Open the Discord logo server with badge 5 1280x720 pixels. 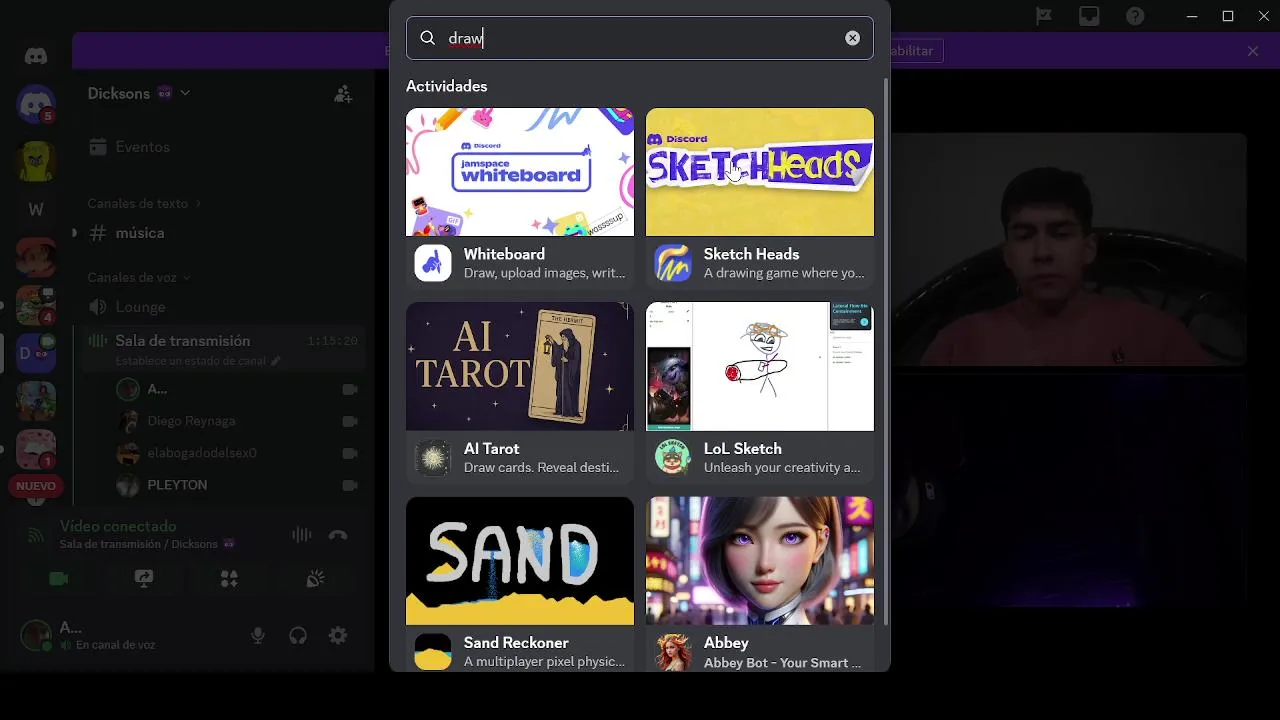click(36, 104)
